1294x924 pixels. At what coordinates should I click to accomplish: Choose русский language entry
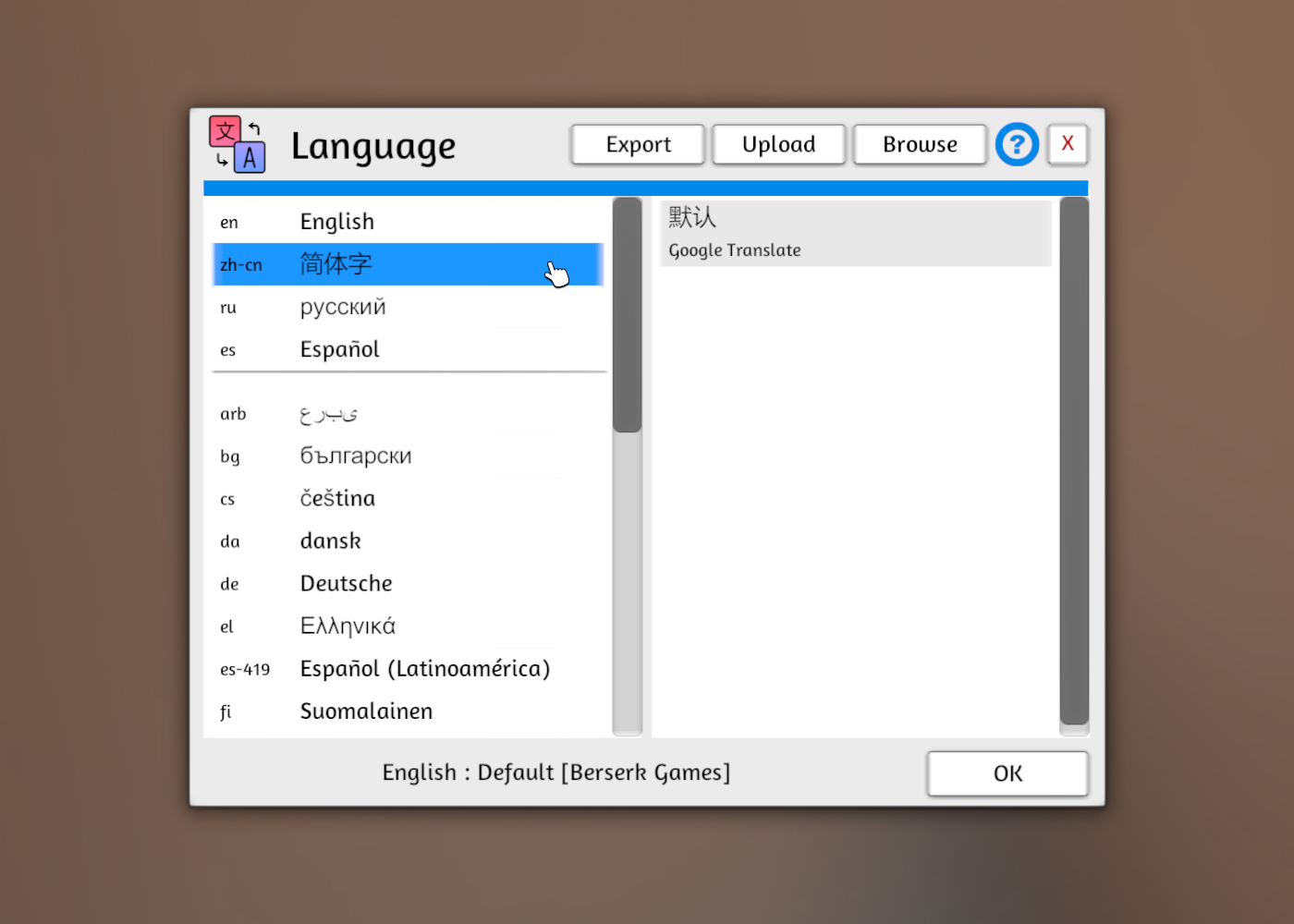click(x=407, y=307)
